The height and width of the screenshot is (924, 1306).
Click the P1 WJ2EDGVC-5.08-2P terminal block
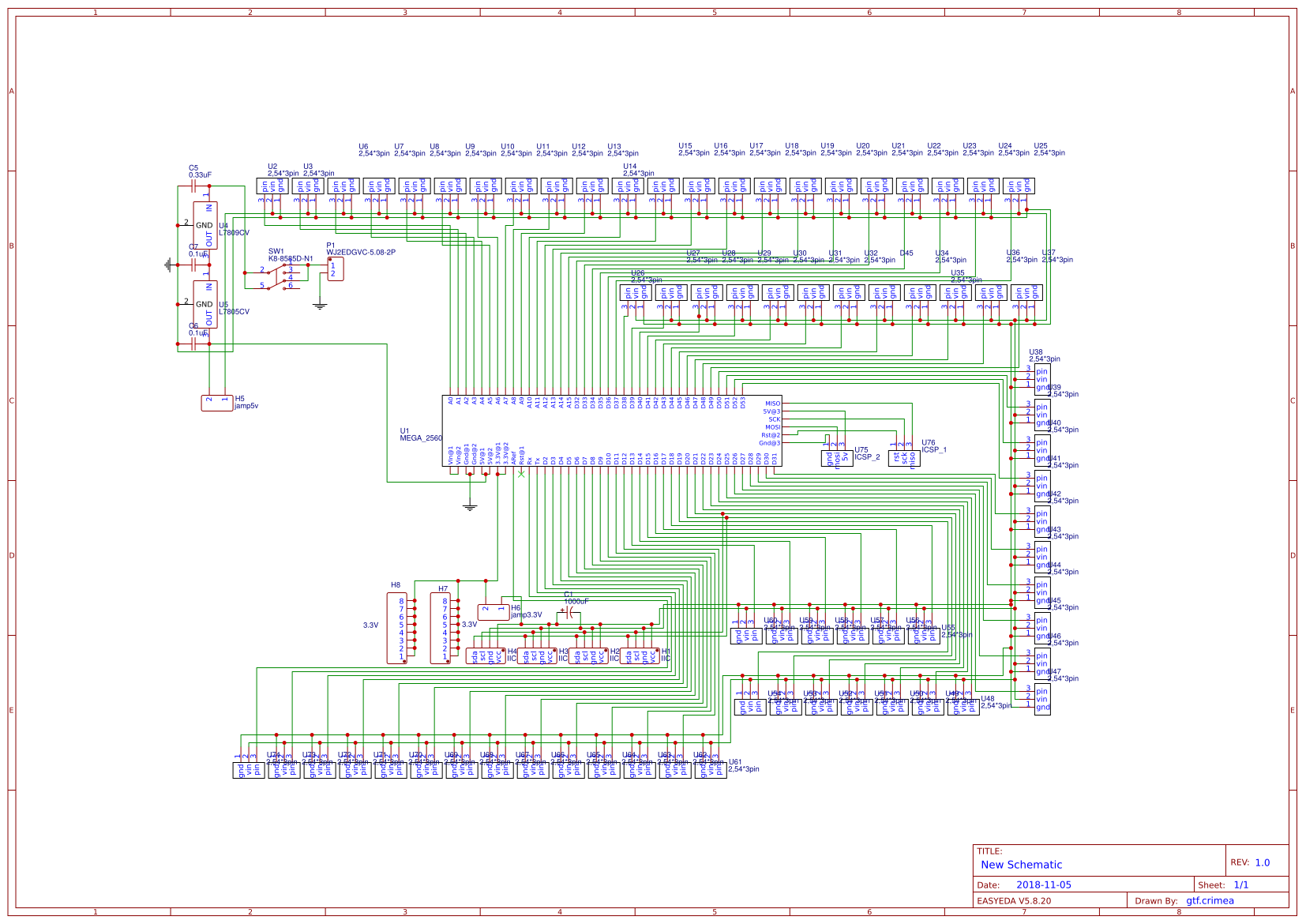tap(335, 270)
